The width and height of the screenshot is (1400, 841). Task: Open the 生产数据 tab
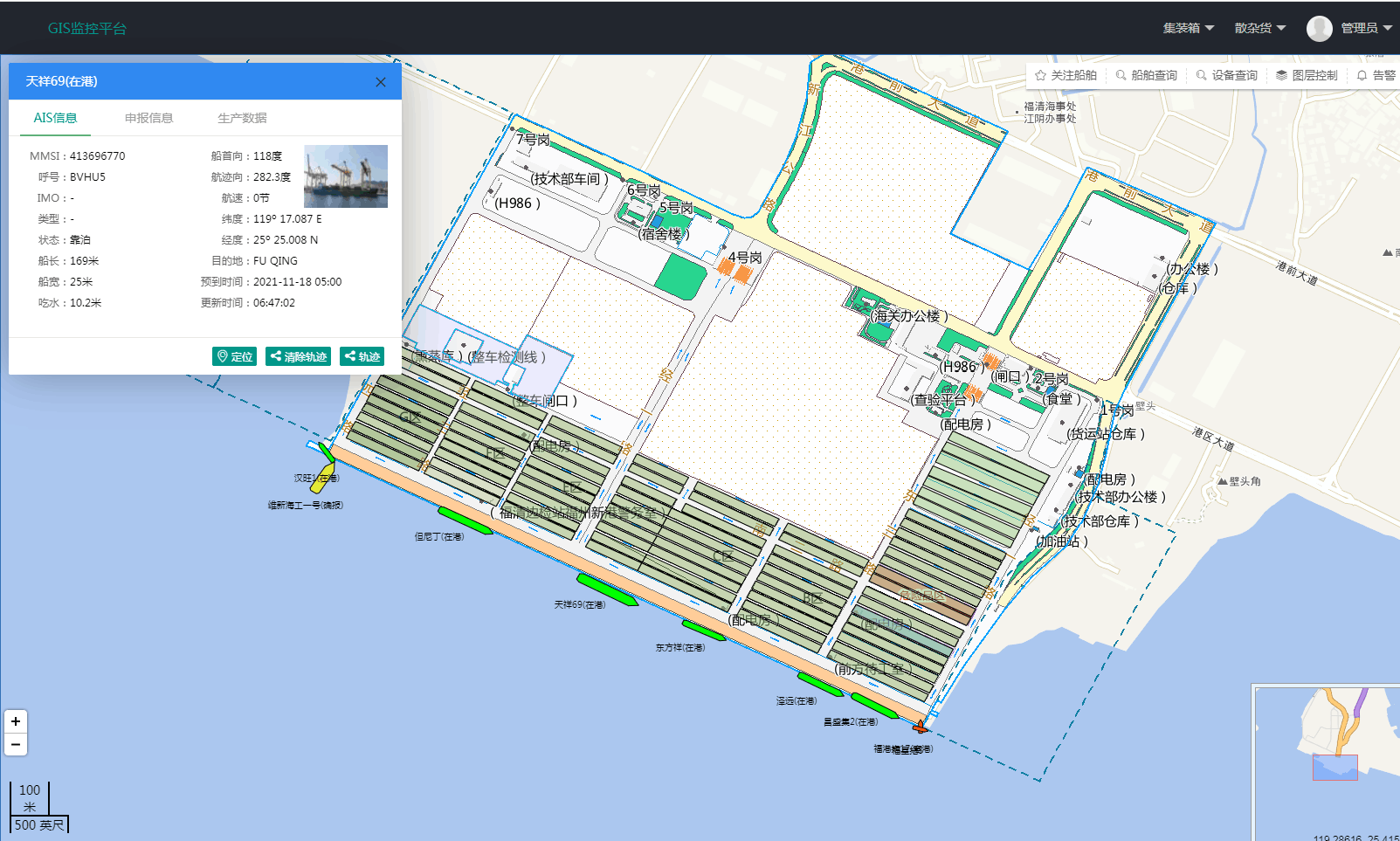coord(242,118)
